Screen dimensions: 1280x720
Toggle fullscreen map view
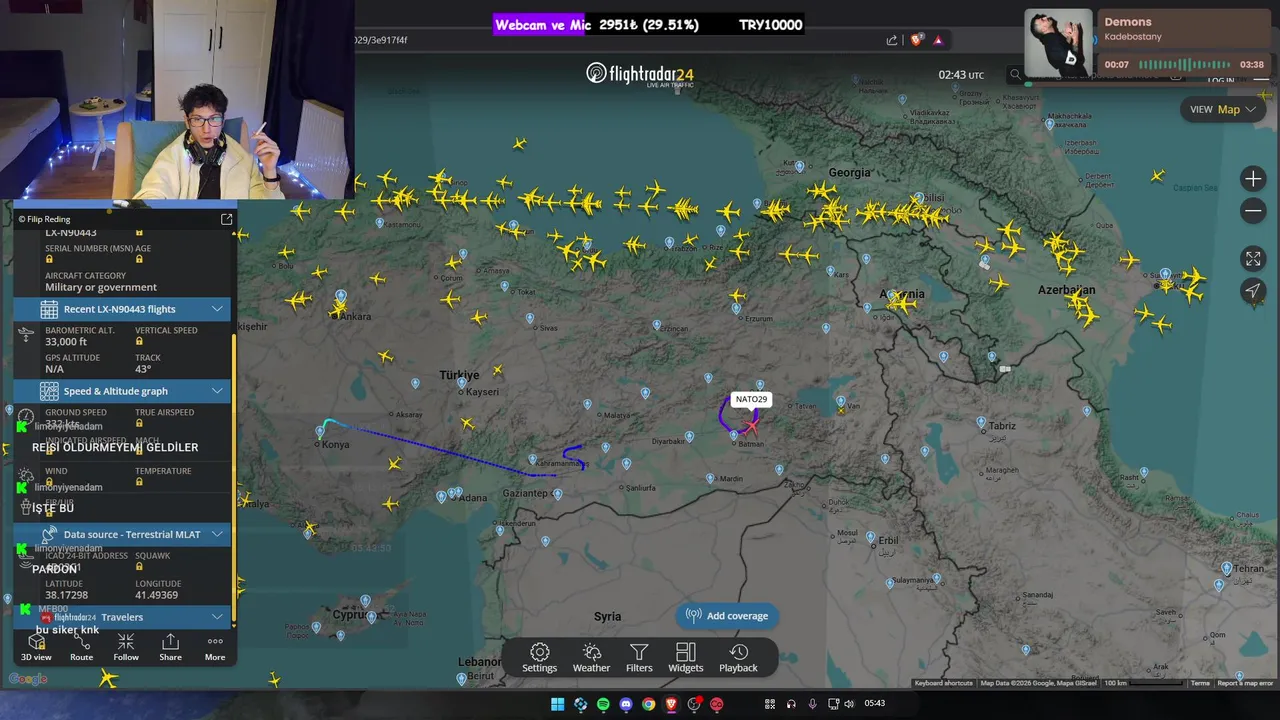click(1253, 259)
